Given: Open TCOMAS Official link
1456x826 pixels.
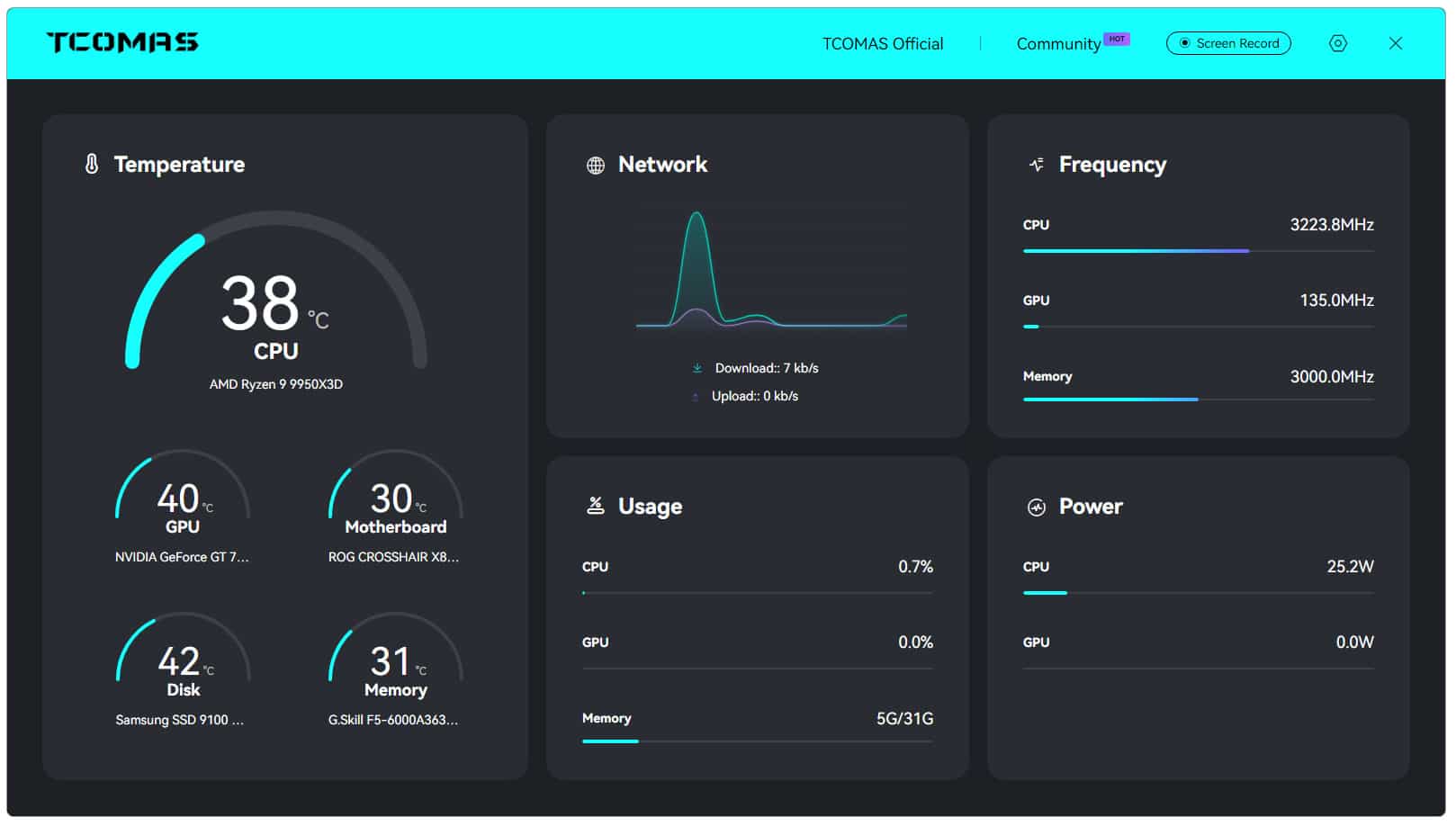Looking at the screenshot, I should (883, 43).
